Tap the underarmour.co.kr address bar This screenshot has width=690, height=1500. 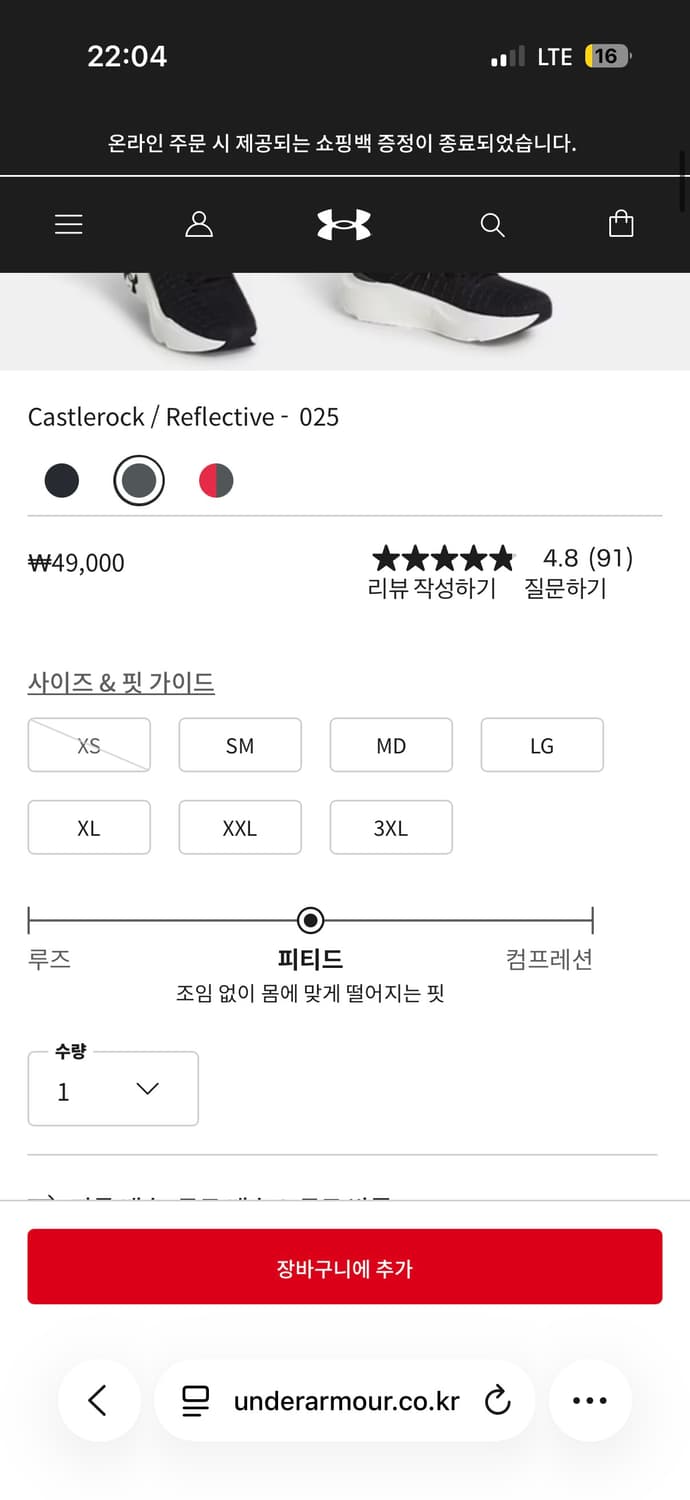click(345, 1400)
